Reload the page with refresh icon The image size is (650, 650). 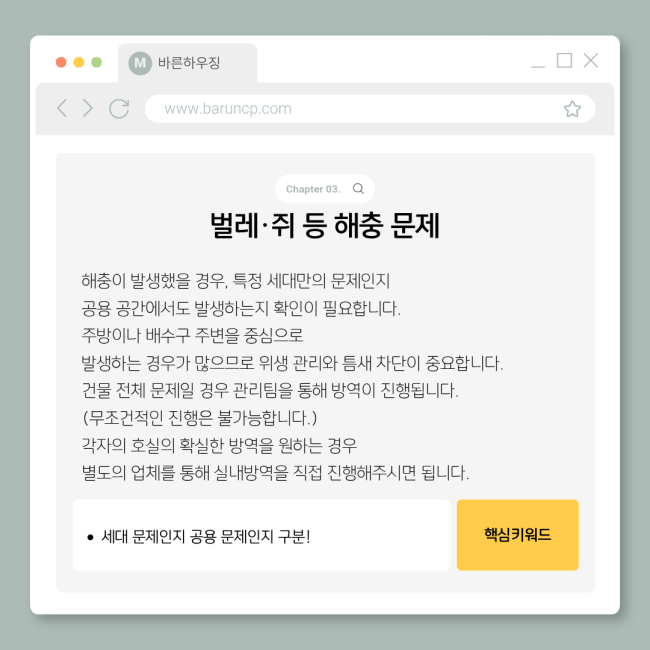pos(119,109)
